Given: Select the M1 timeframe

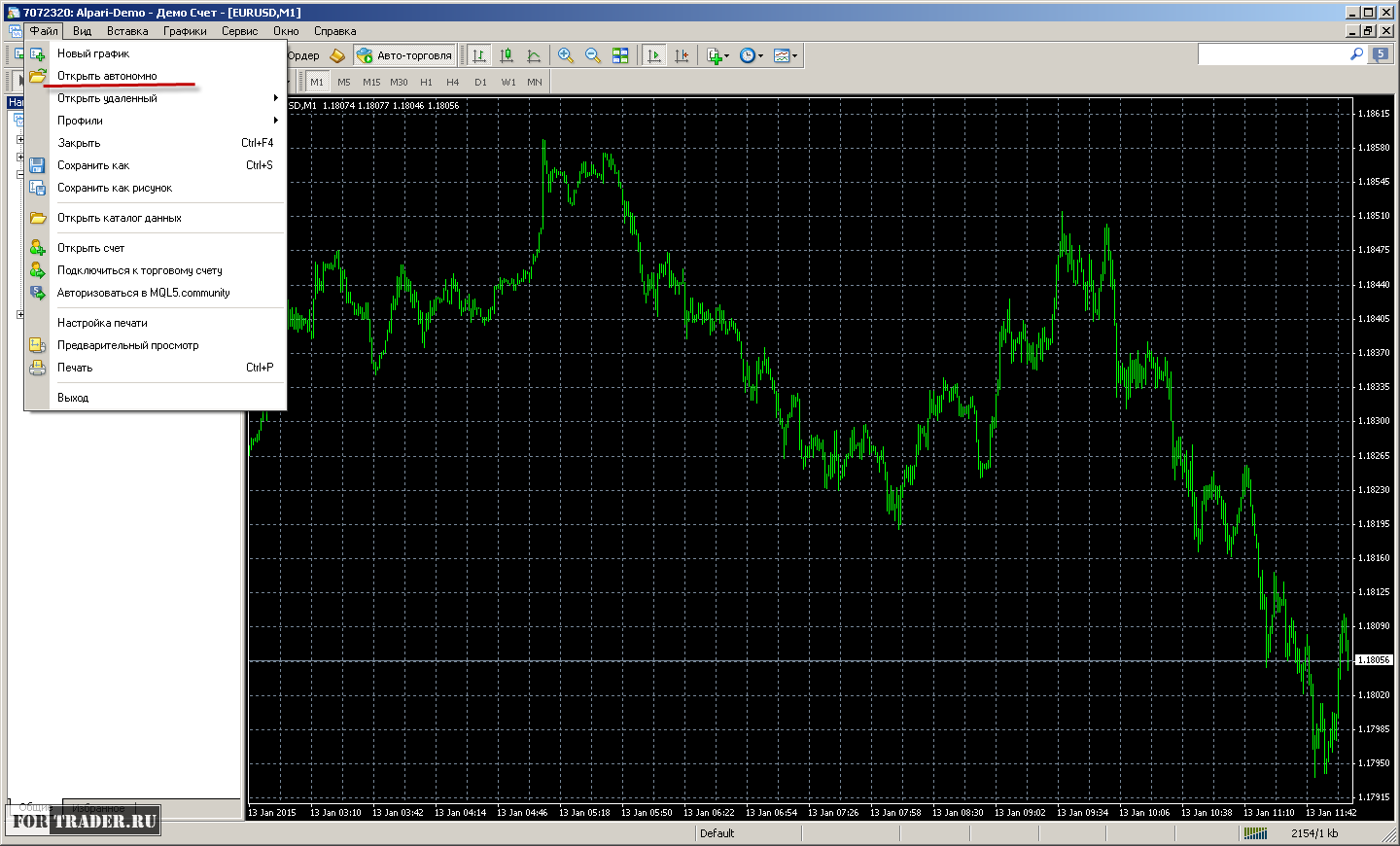Looking at the screenshot, I should tap(317, 83).
